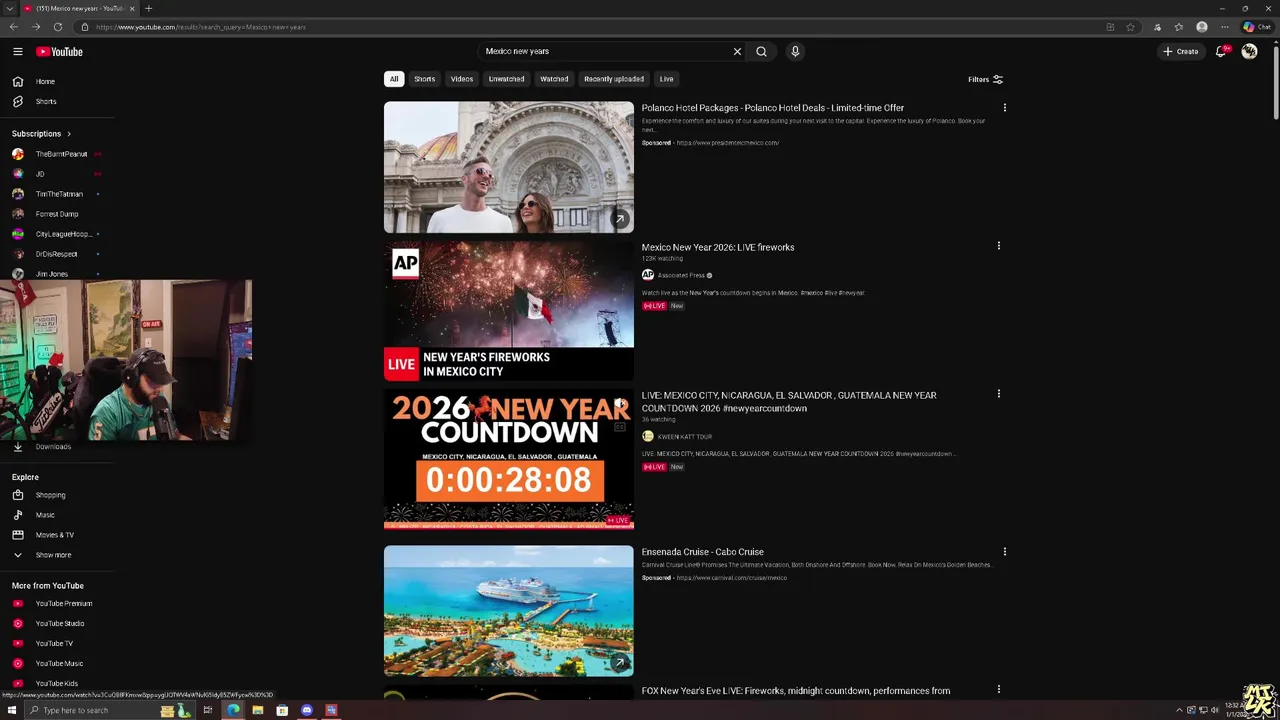
Task: Open YouTube Music link
Action: coord(58,663)
